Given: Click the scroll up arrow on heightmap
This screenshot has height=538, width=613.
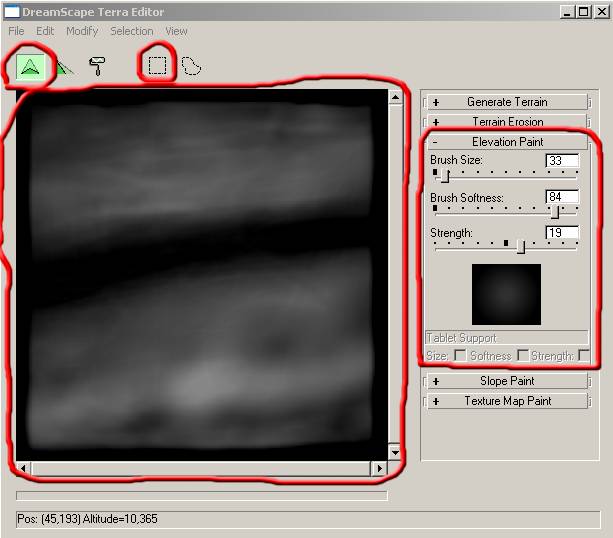Looking at the screenshot, I should pos(394,98).
